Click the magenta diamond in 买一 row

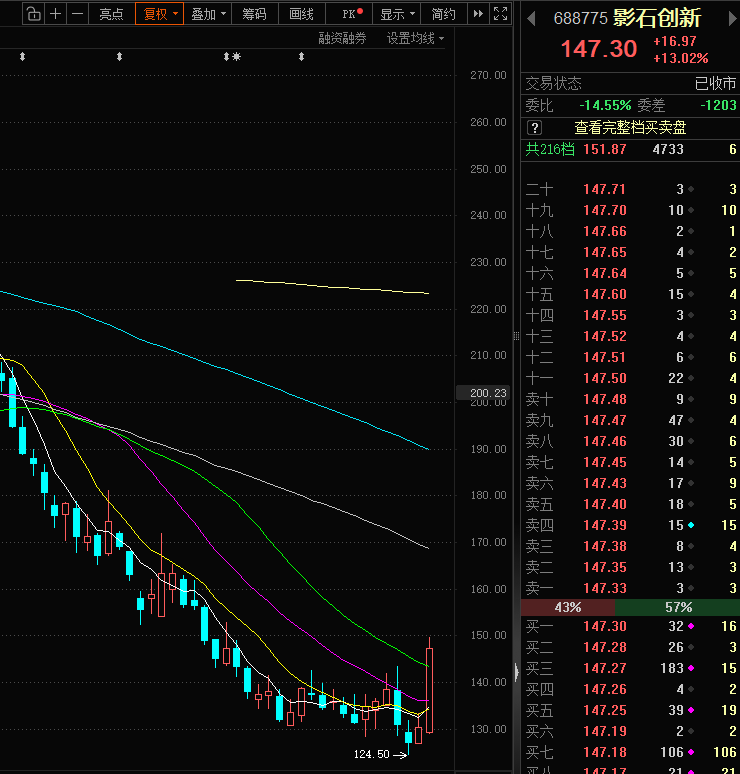coord(691,626)
